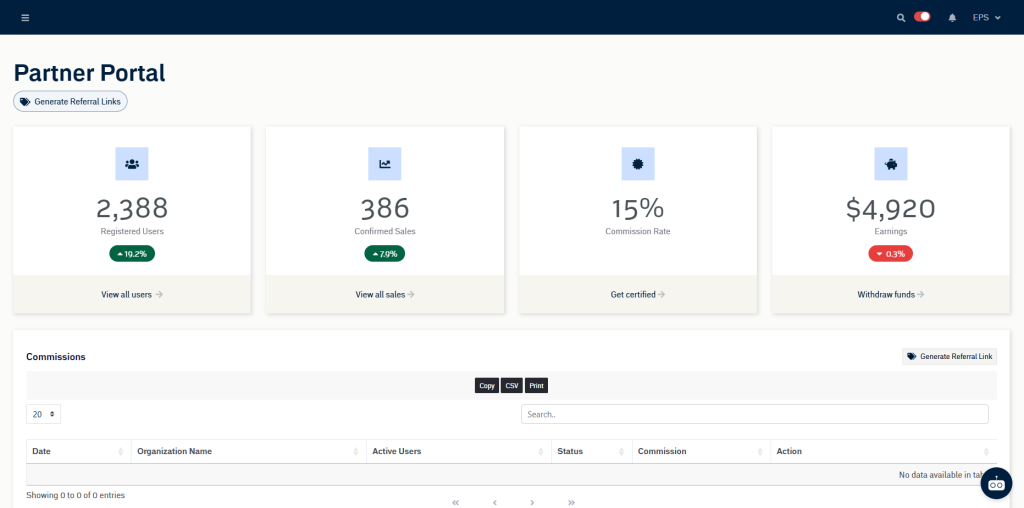Click the search magnifier icon

click(x=900, y=17)
